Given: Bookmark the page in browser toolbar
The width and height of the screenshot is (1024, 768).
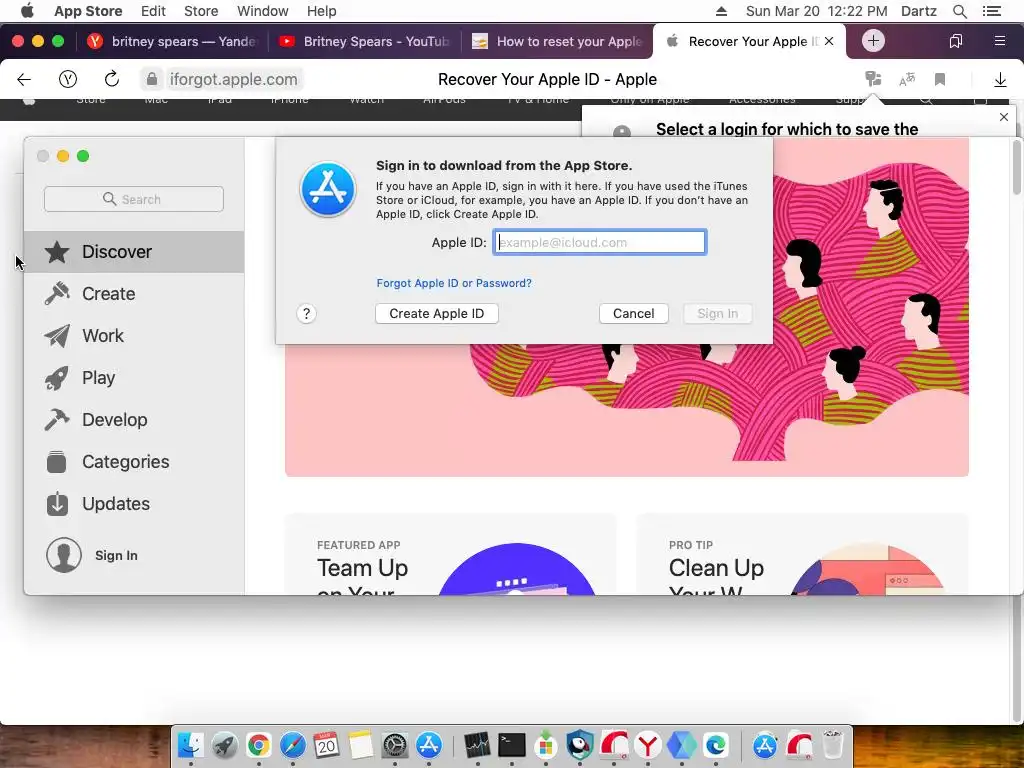Looking at the screenshot, I should point(940,80).
